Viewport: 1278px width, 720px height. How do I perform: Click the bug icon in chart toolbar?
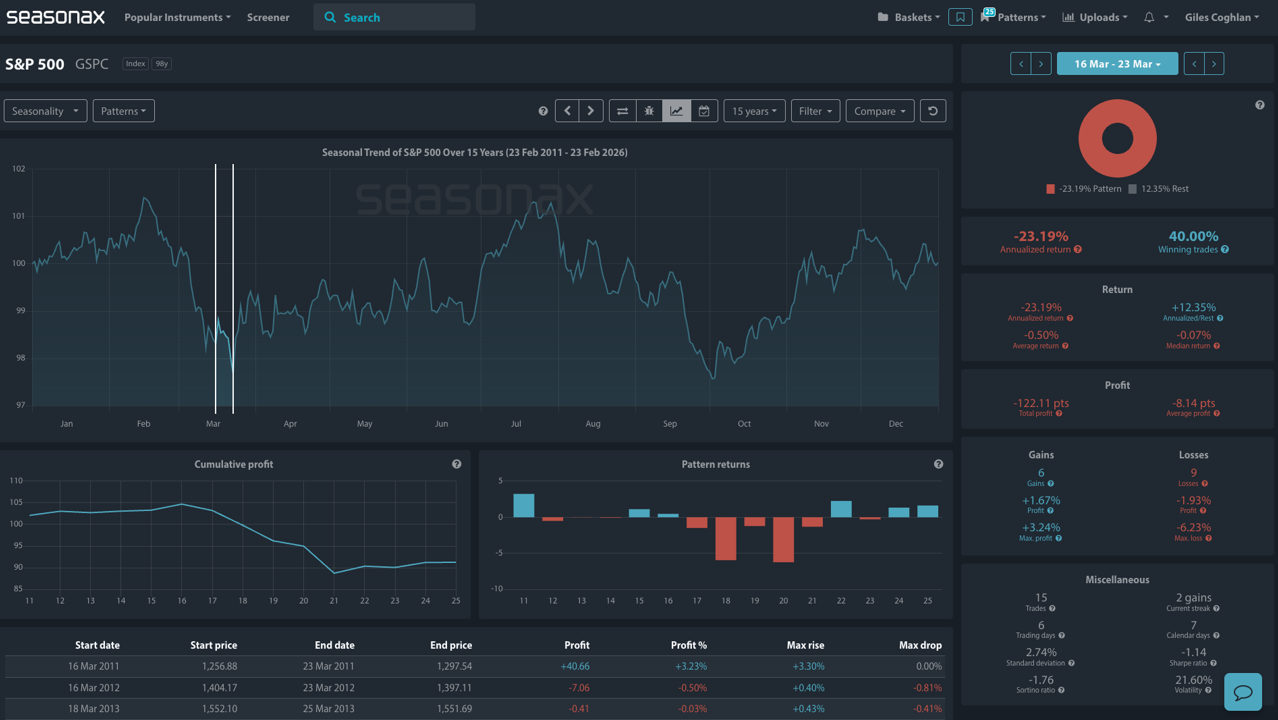(649, 111)
